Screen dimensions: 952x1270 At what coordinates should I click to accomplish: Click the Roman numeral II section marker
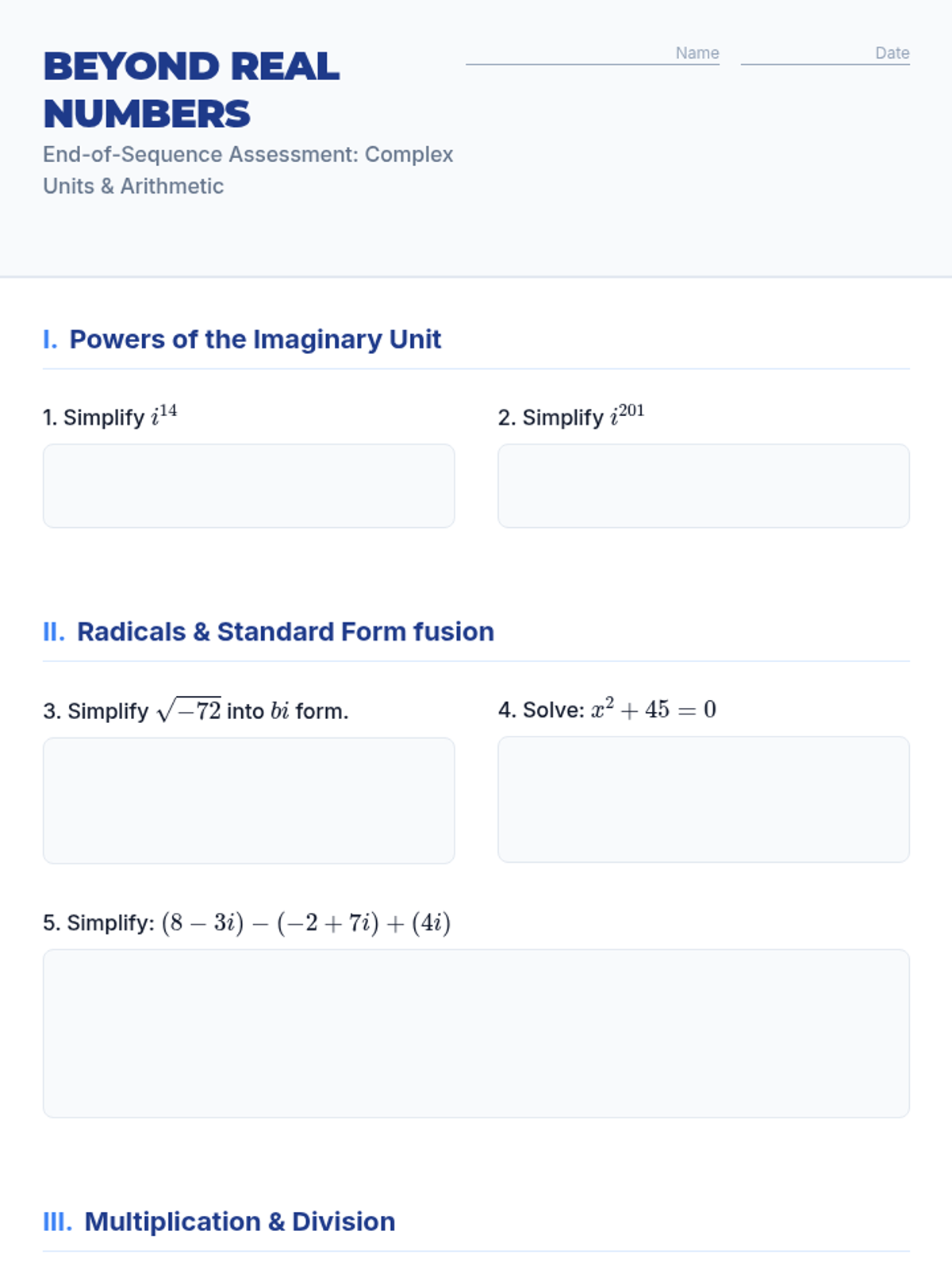coord(53,632)
